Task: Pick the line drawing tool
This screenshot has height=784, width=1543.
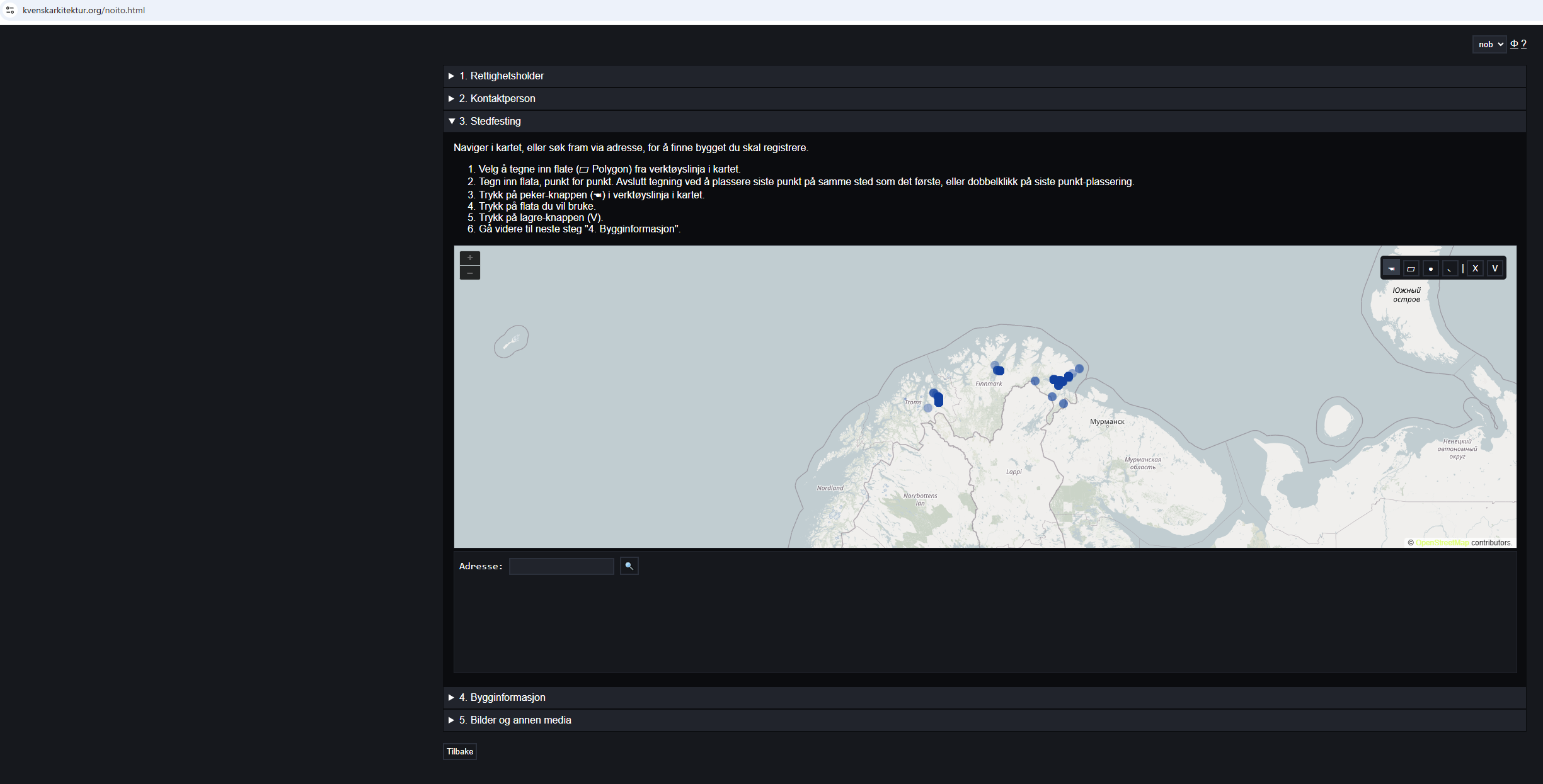Action: (1449, 269)
